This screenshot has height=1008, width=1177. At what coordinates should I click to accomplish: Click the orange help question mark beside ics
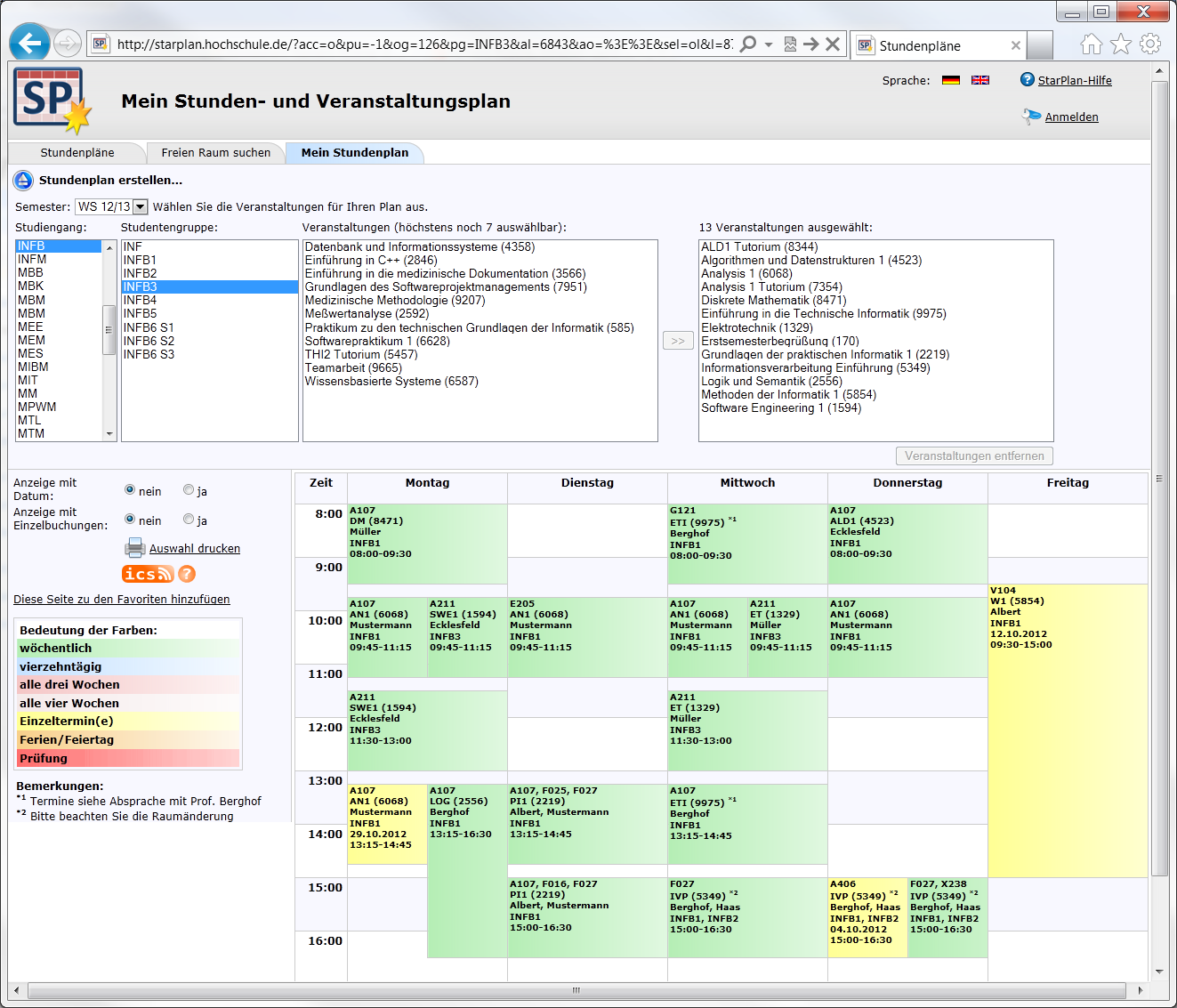tap(187, 574)
